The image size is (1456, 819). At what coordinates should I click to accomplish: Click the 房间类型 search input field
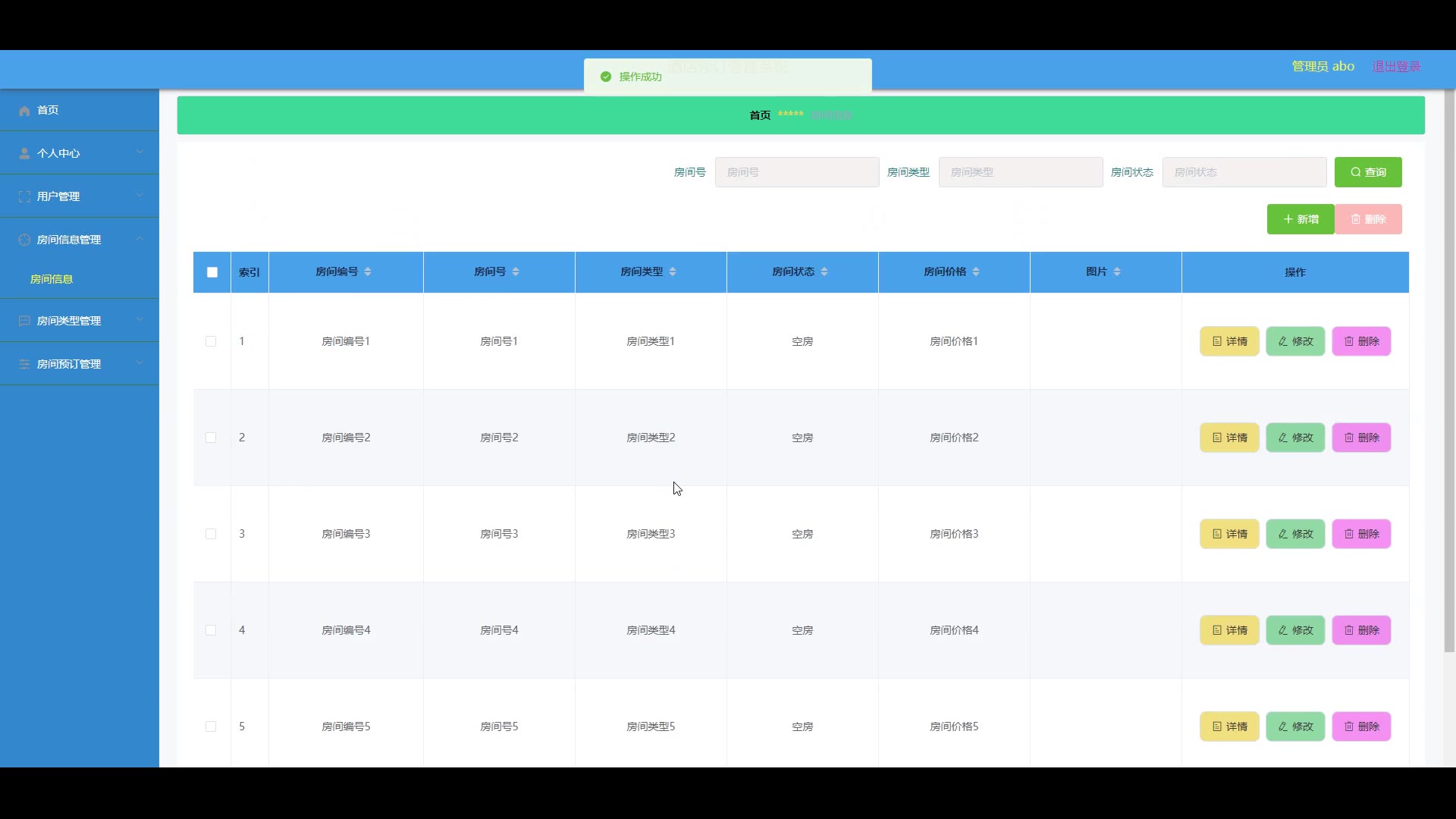tap(1020, 173)
